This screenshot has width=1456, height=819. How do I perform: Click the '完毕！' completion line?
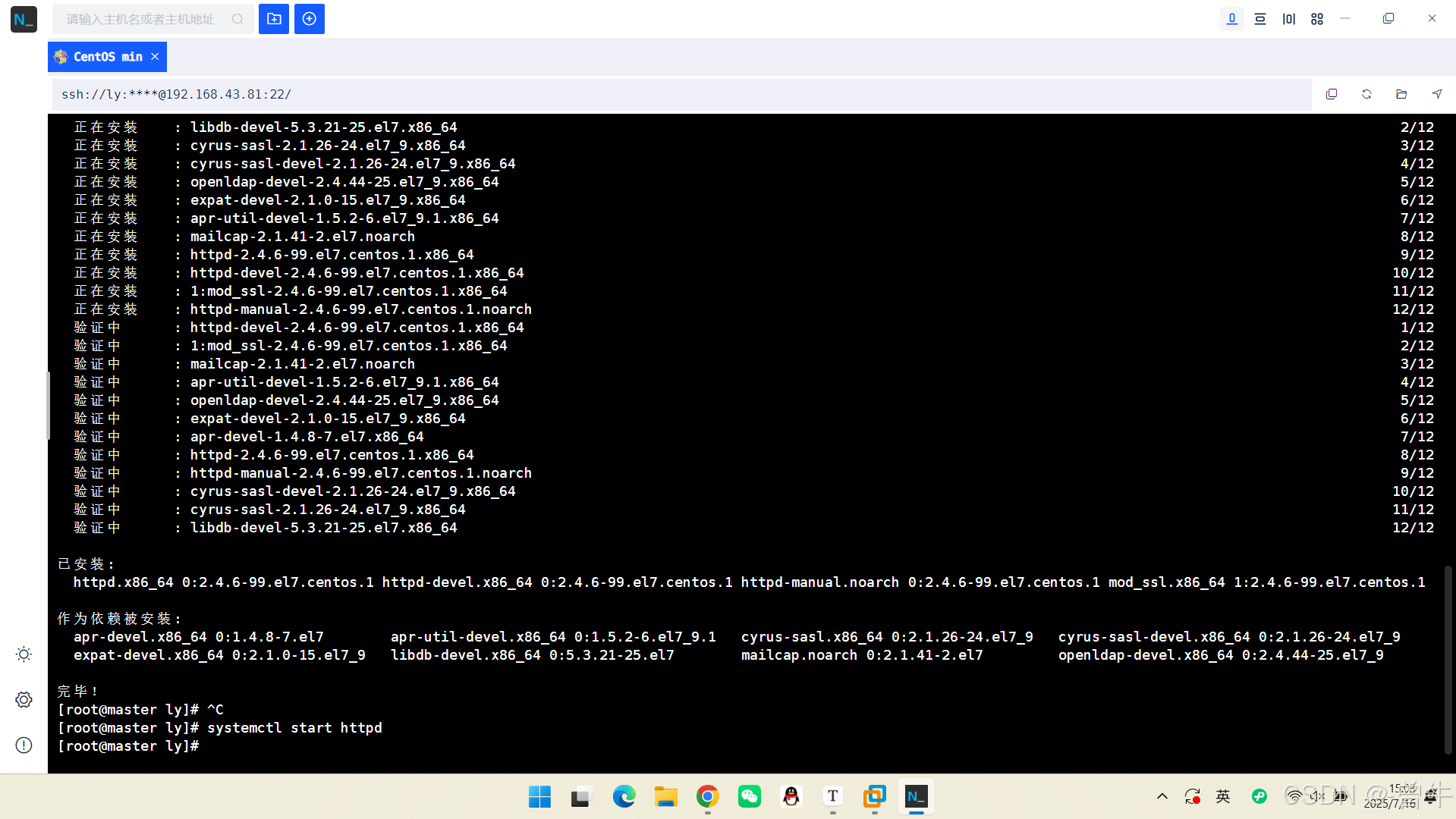coord(78,692)
